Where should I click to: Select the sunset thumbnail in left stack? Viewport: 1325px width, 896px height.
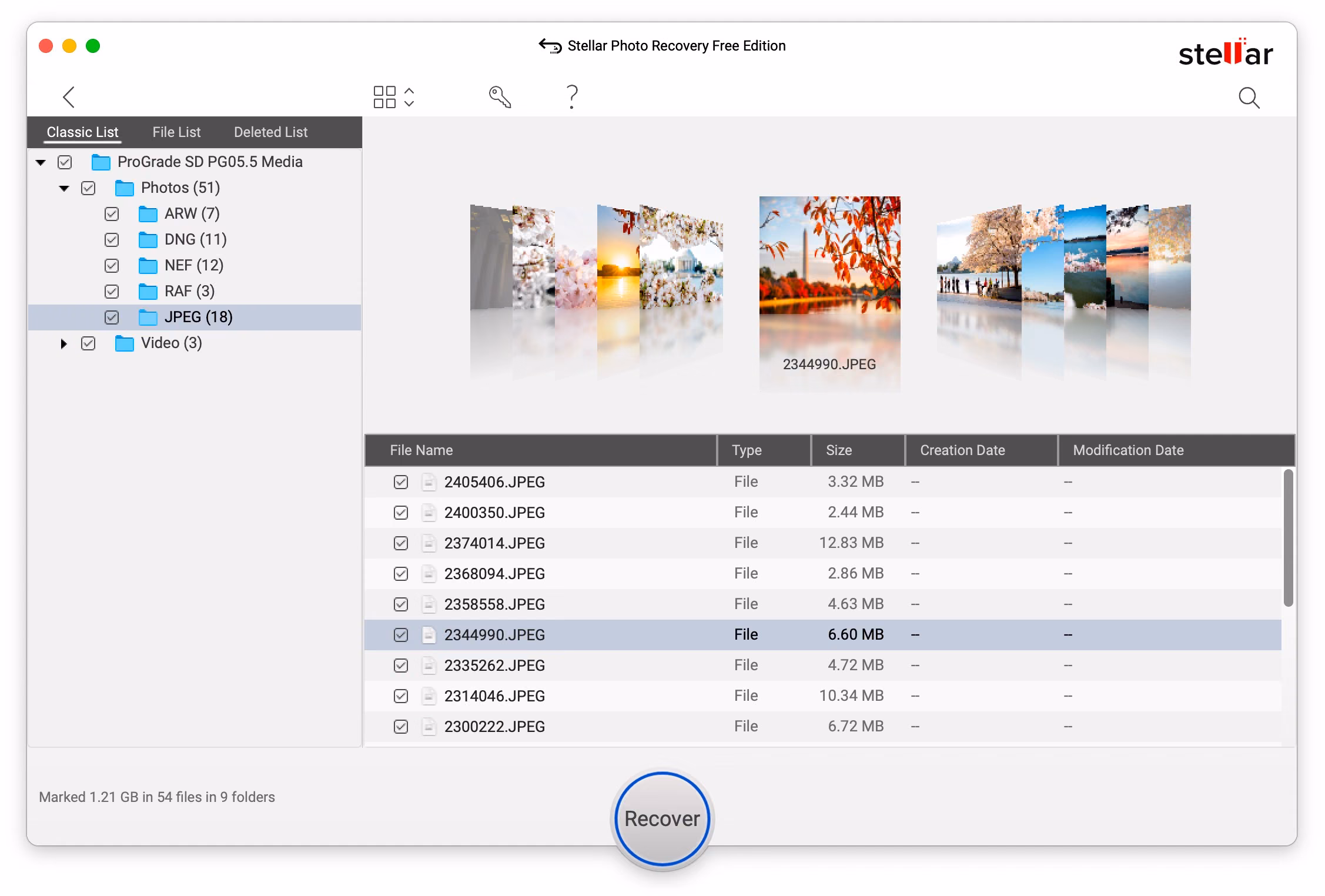point(617,256)
